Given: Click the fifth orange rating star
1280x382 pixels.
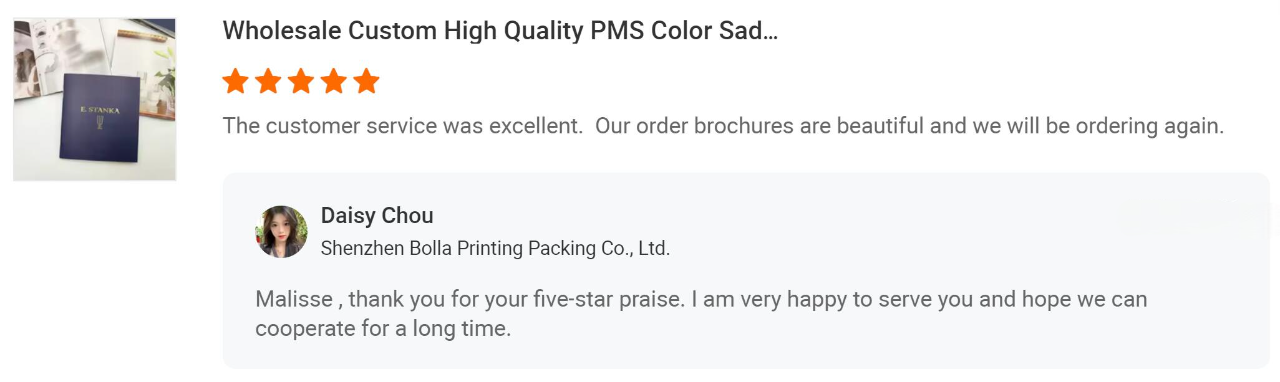Looking at the screenshot, I should click(x=367, y=81).
